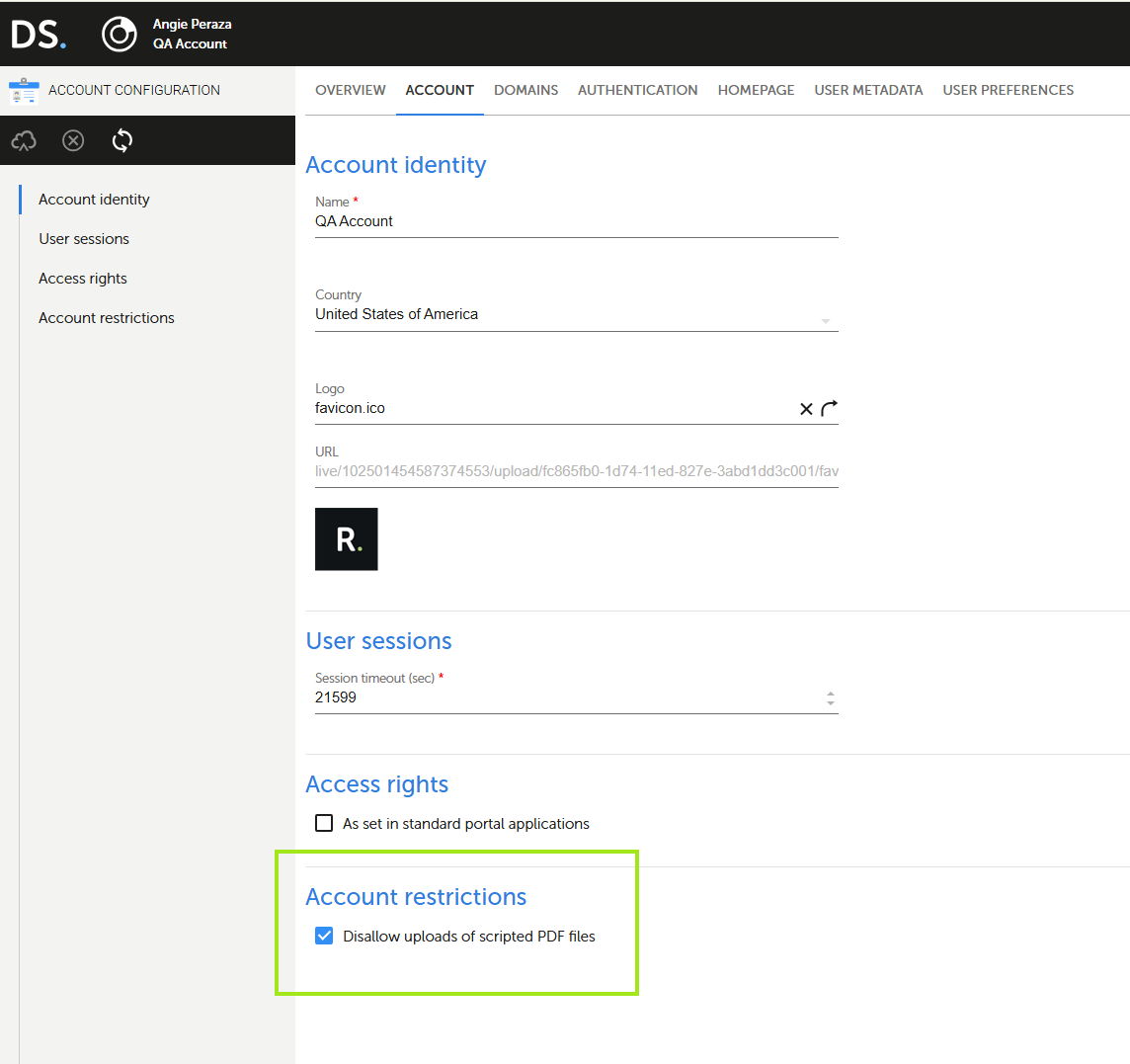The image size is (1130, 1064).
Task: Click the Session timeout value 21599
Action: [x=336, y=697]
